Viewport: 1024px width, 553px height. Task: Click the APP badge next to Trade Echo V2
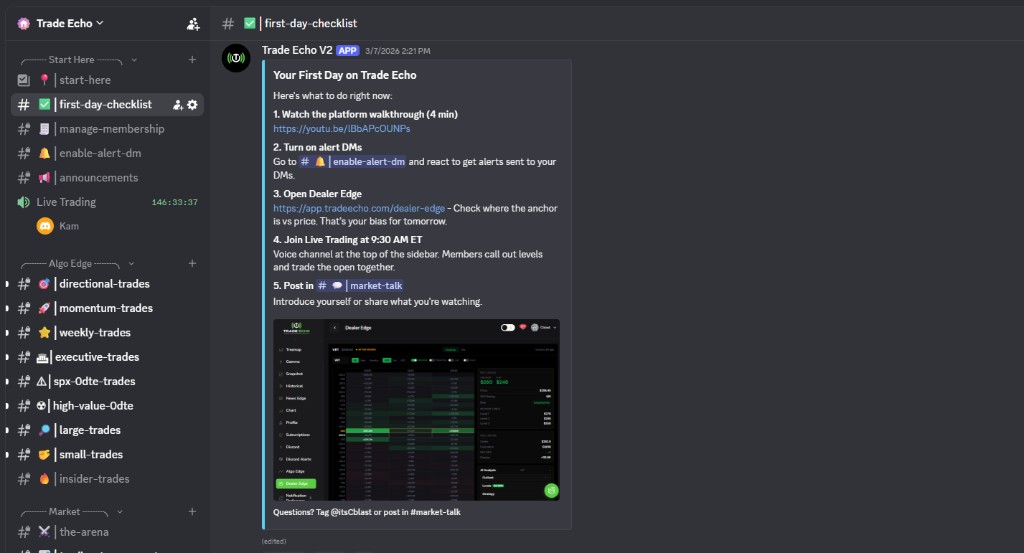click(347, 50)
